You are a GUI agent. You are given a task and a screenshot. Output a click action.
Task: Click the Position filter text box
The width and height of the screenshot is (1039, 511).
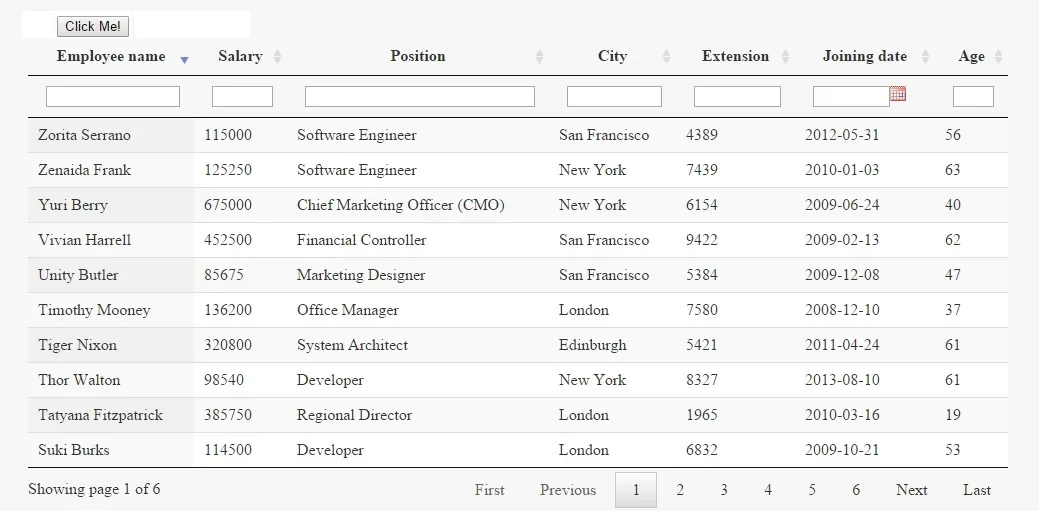[420, 97]
